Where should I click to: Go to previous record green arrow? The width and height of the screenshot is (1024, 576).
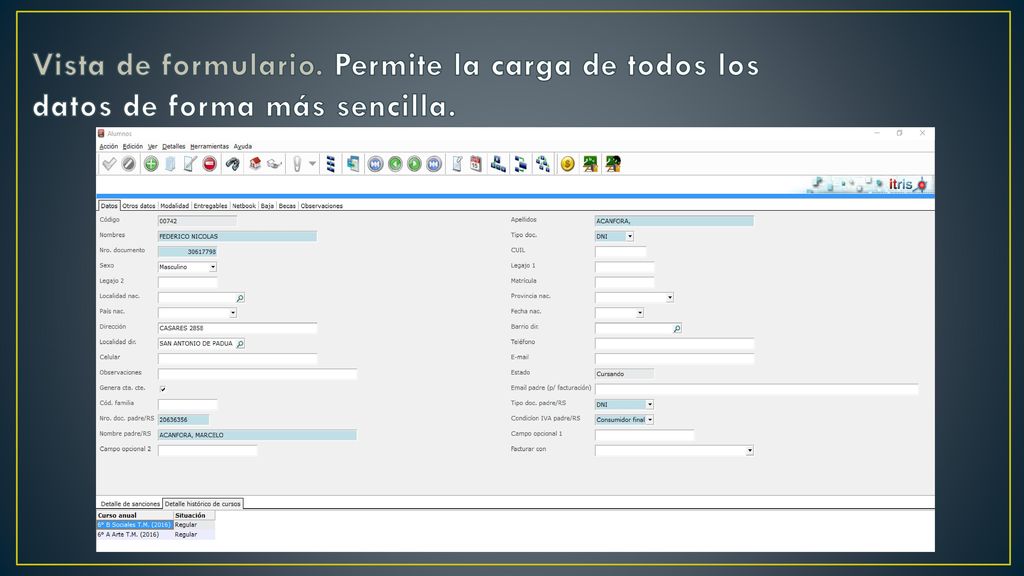395,164
